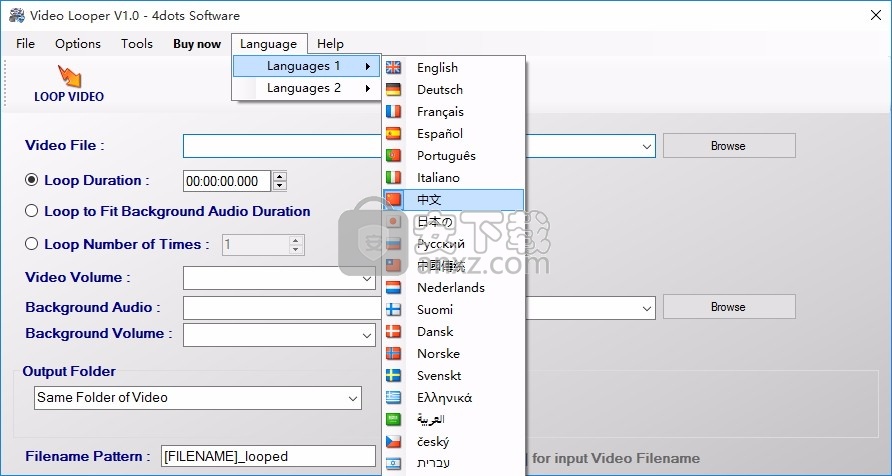Screen dimensions: 892x476
Task: Expand the Video Volume combo box
Action: [x=367, y=279]
